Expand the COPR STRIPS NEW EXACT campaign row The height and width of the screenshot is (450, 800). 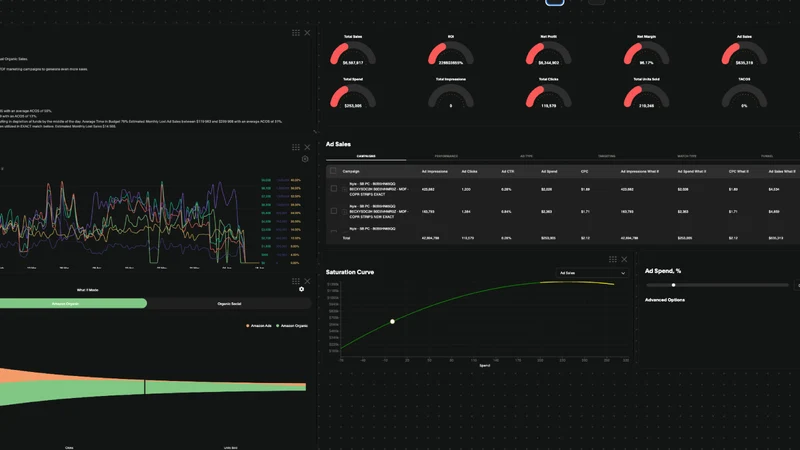344,211
